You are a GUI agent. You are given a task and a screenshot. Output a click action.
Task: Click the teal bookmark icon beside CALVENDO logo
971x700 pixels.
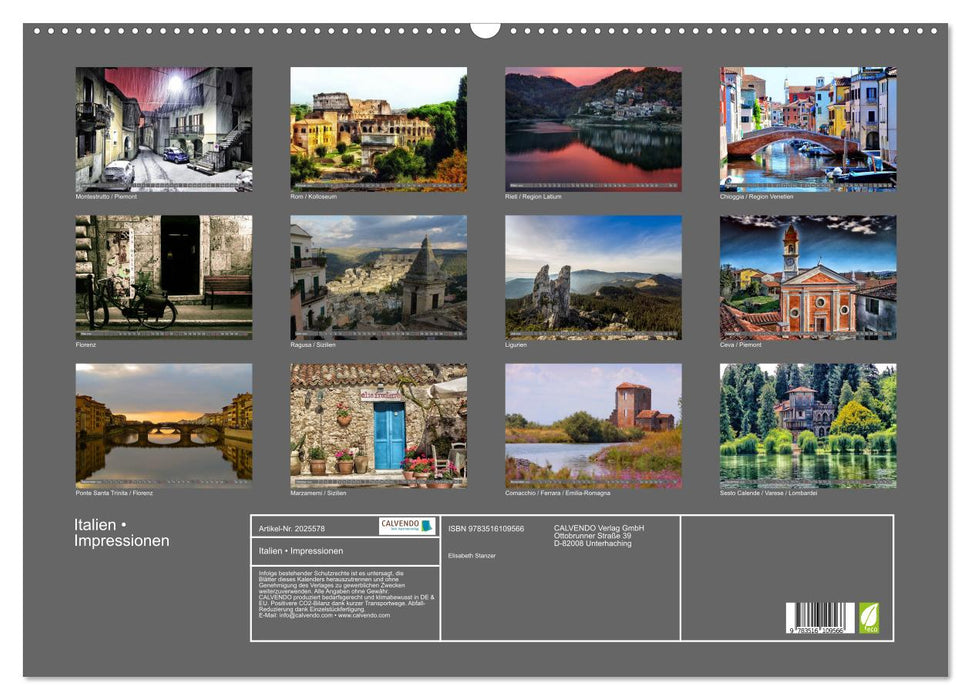(428, 526)
